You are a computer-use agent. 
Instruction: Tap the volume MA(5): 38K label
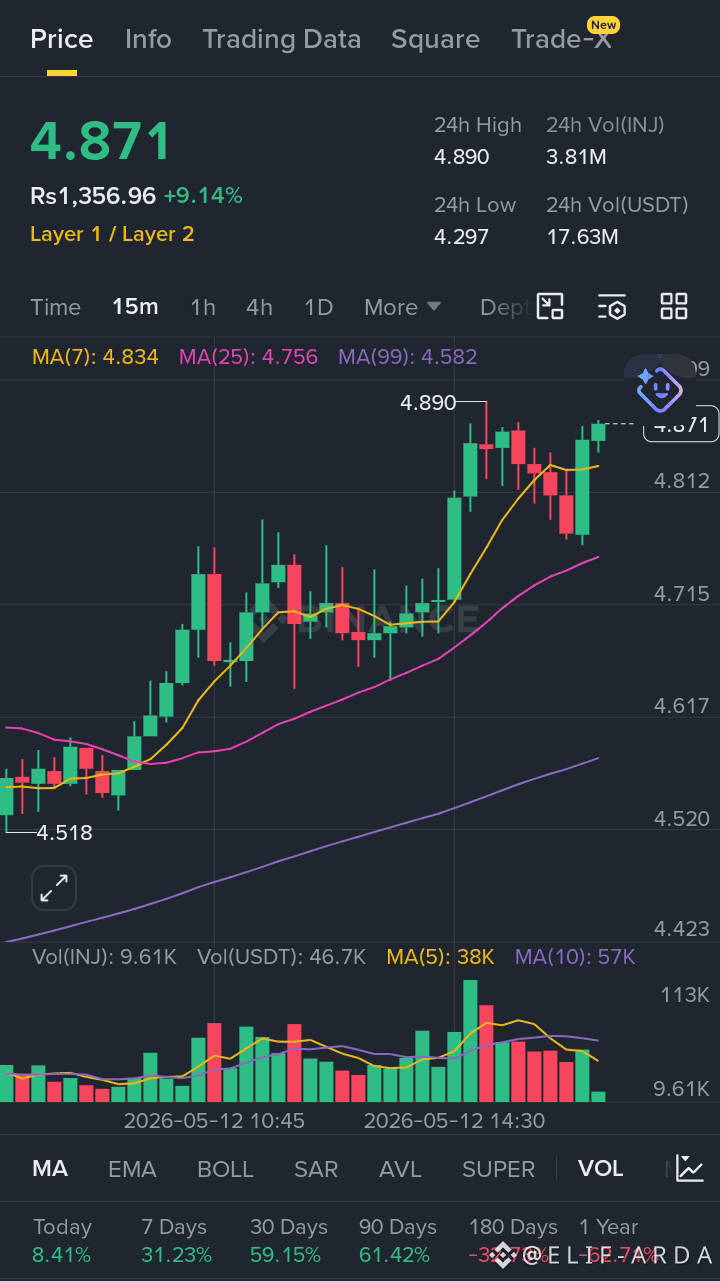[440, 957]
